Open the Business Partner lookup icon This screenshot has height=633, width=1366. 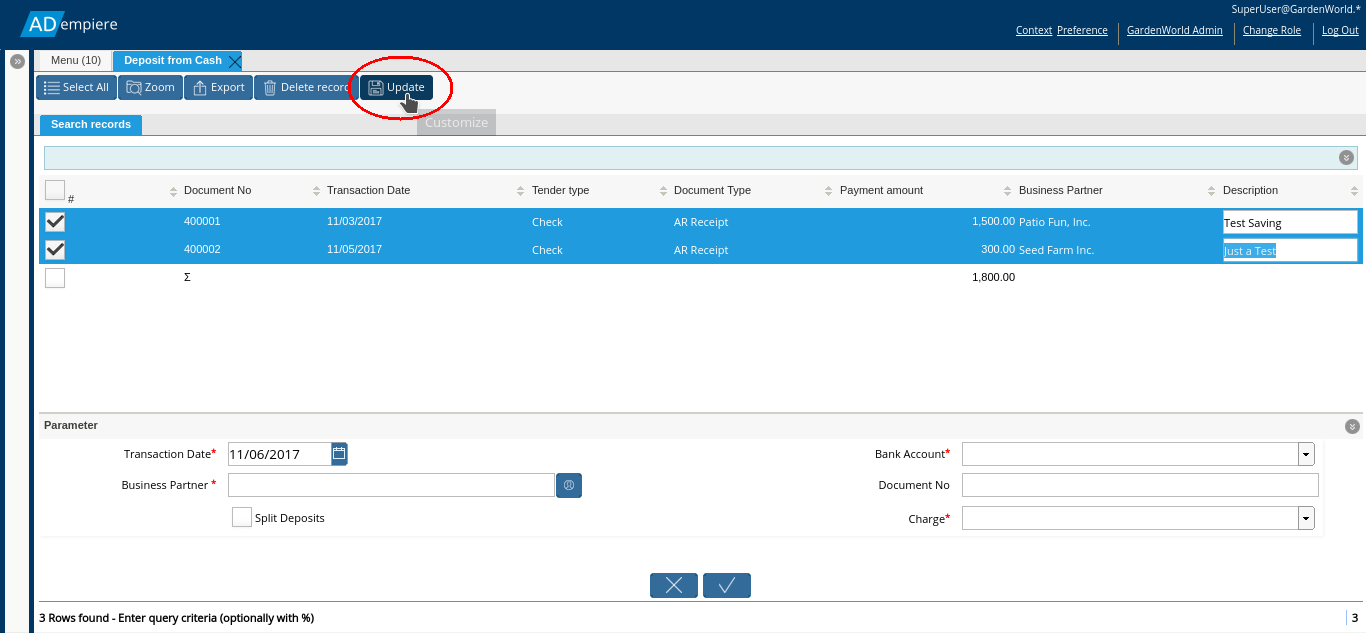tap(568, 485)
